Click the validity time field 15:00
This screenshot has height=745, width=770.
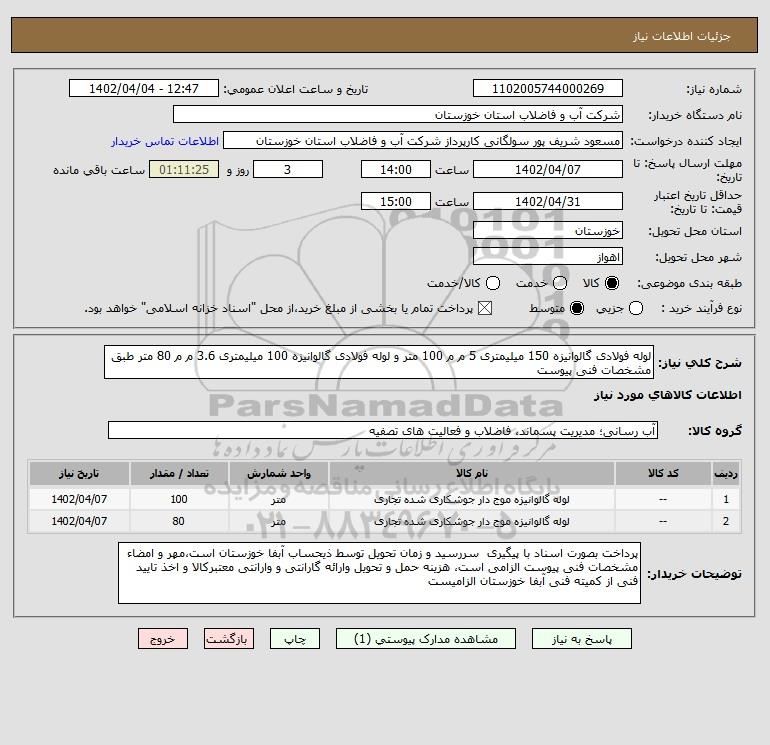click(396, 201)
